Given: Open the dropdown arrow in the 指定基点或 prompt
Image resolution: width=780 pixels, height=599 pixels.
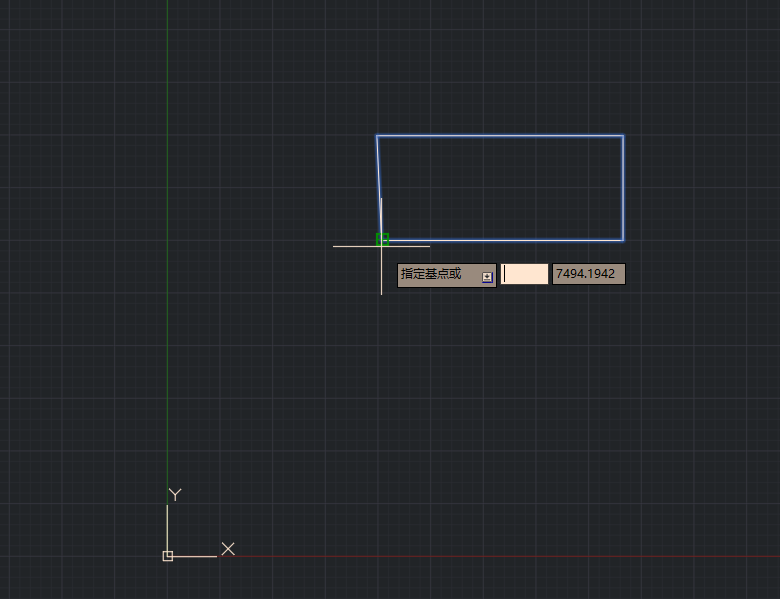Looking at the screenshot, I should pyautogui.click(x=487, y=278).
